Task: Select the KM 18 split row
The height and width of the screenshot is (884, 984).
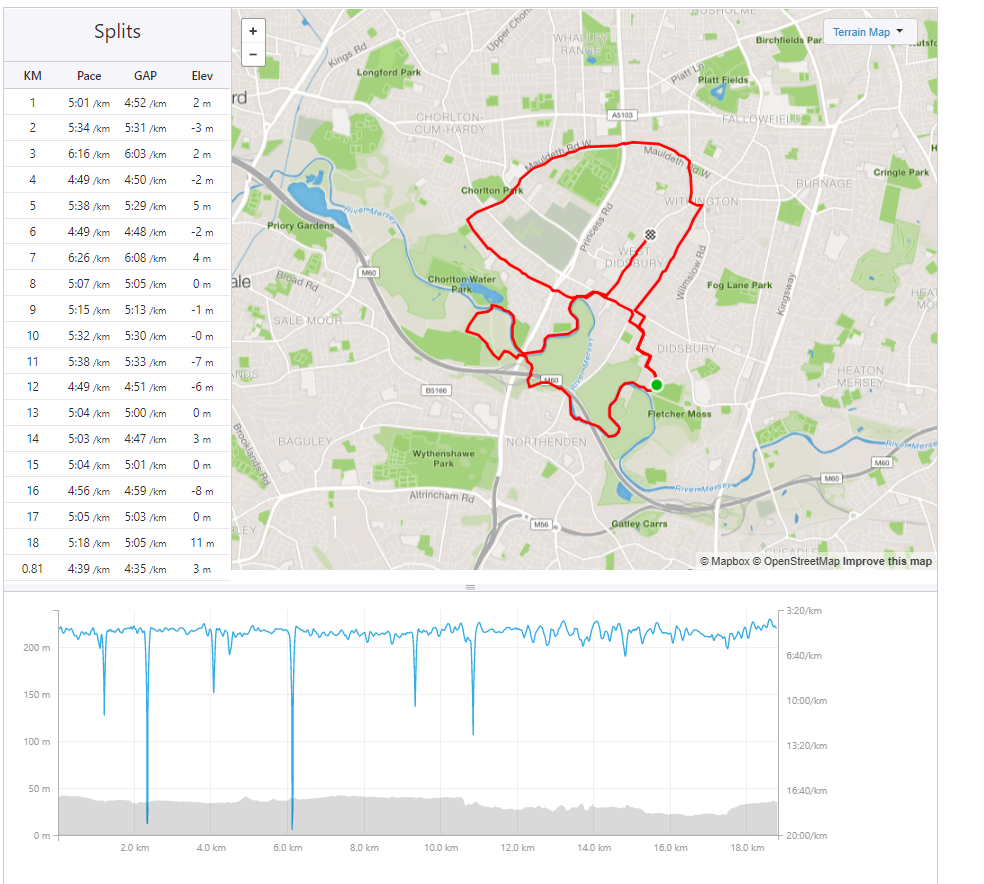Action: coord(117,543)
